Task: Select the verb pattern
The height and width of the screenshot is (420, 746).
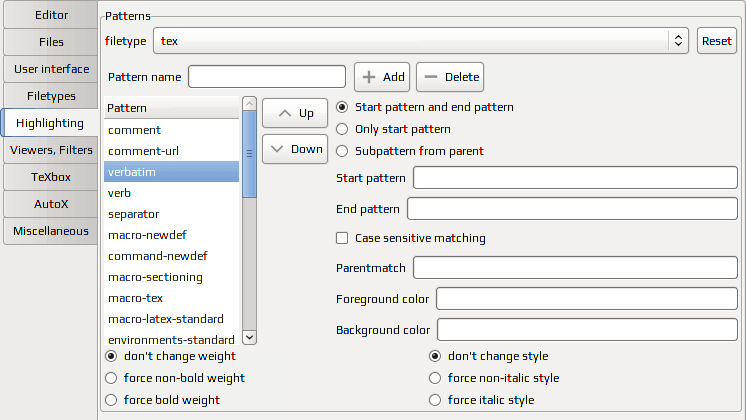Action: pos(171,193)
